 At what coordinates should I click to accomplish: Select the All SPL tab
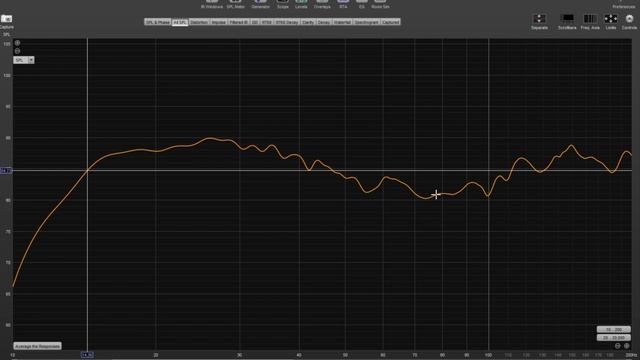click(x=180, y=22)
